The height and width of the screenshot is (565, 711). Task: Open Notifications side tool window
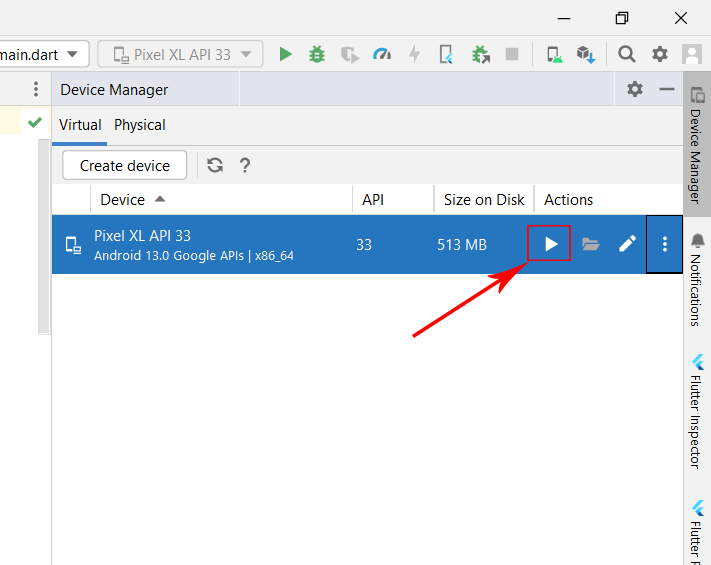[x=697, y=279]
